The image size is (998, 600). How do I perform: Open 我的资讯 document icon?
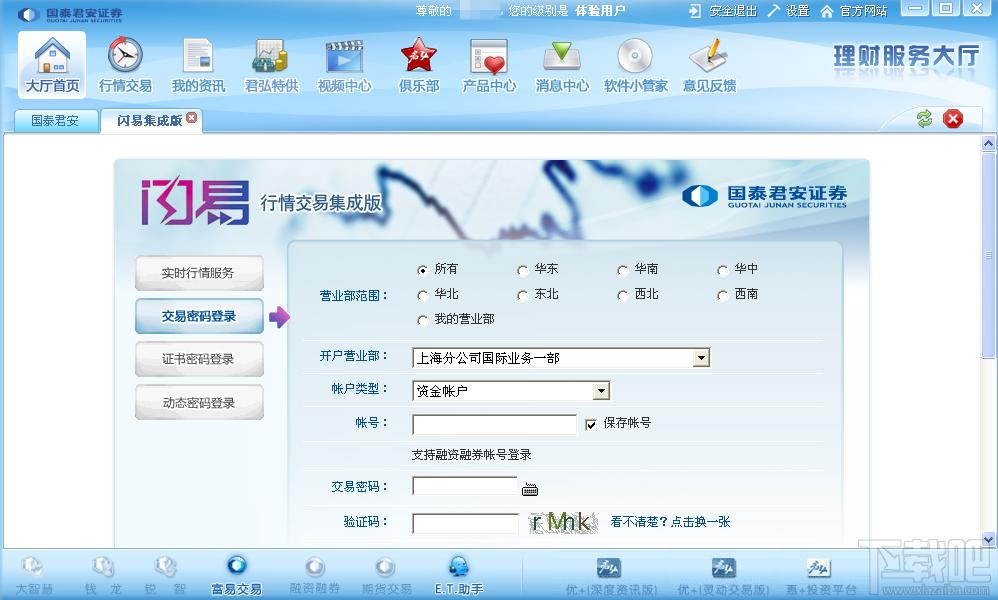(x=199, y=64)
